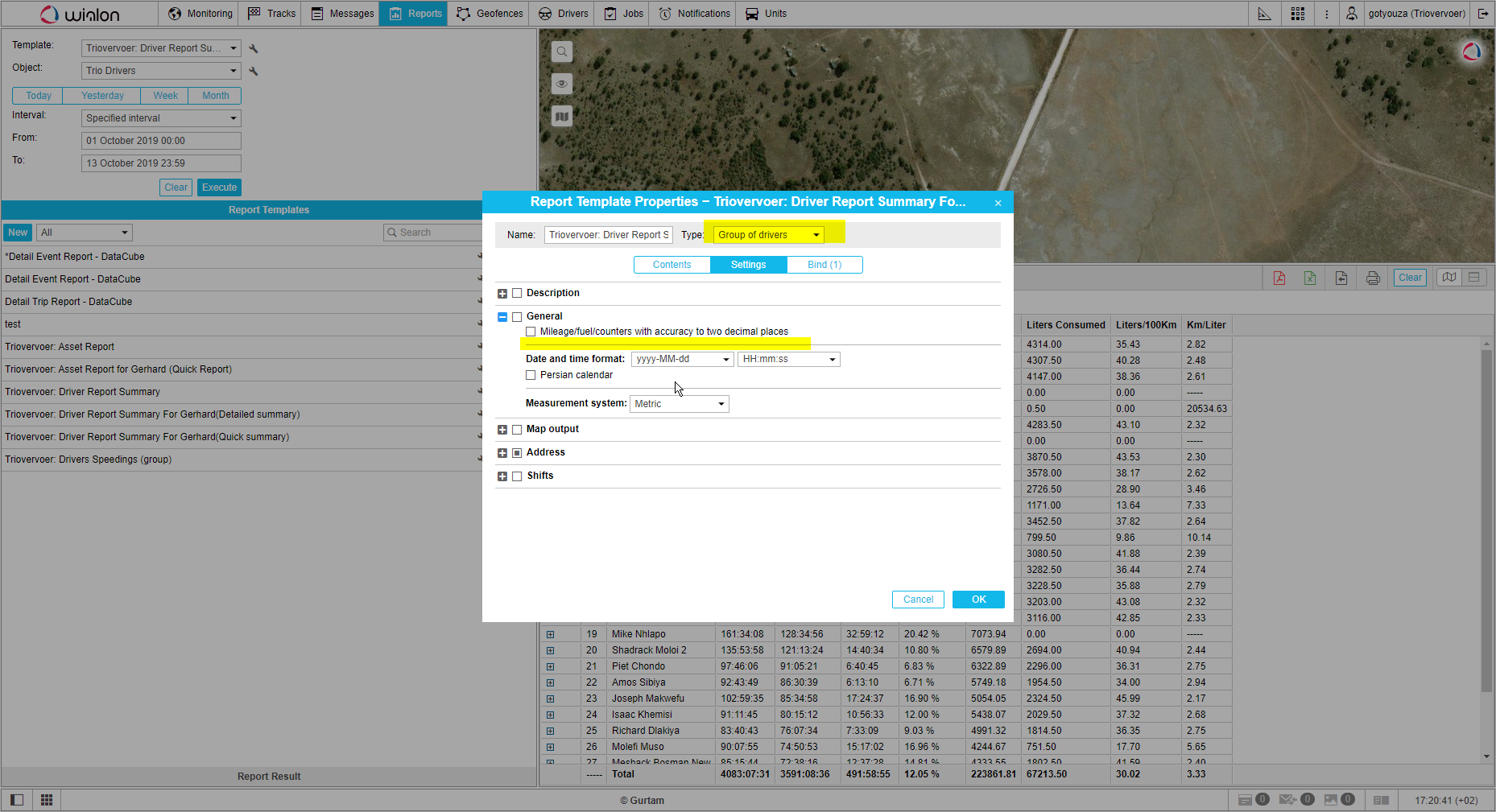Click the eye visibility icon on map
The height and width of the screenshot is (812, 1496).
pos(562,84)
